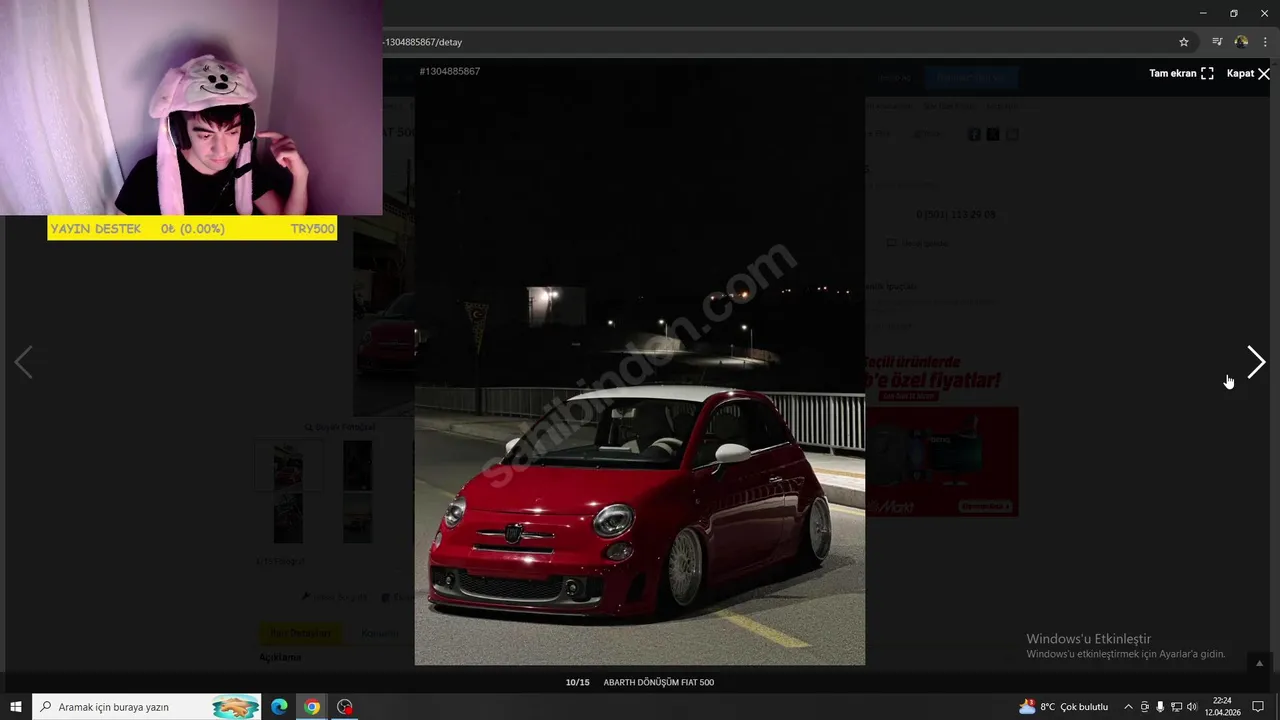Open the Chrome profile avatar

[x=1241, y=42]
